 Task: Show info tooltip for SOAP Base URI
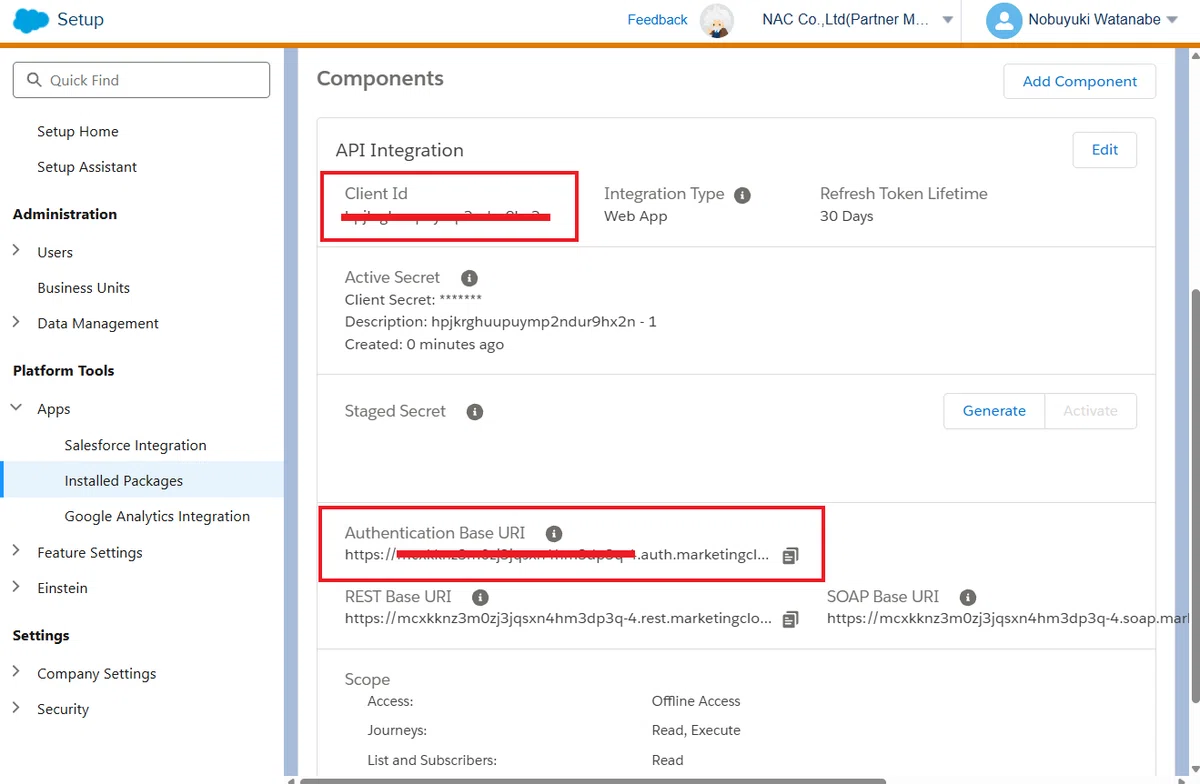tap(967, 598)
